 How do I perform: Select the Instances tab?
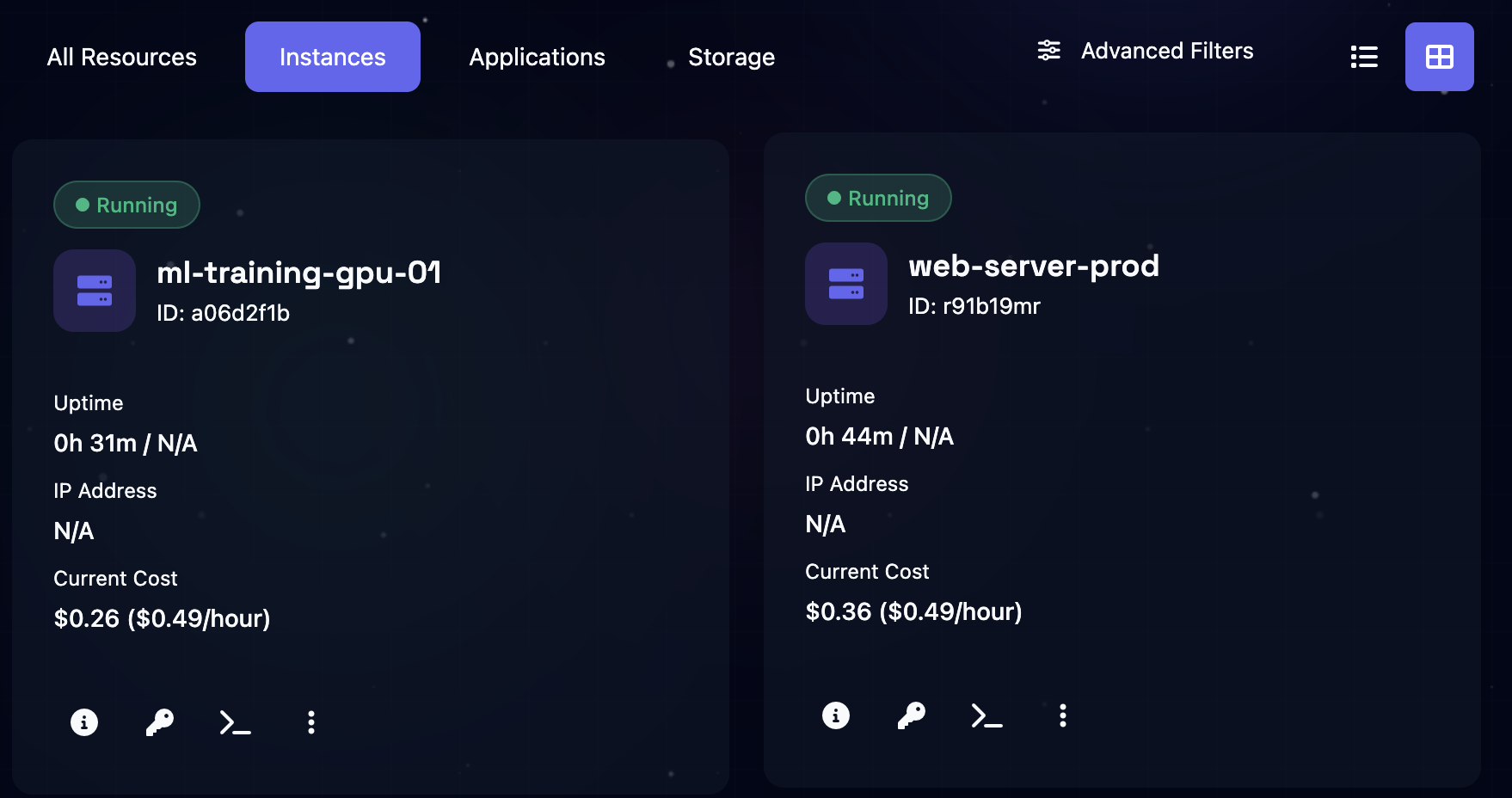pyautogui.click(x=332, y=57)
